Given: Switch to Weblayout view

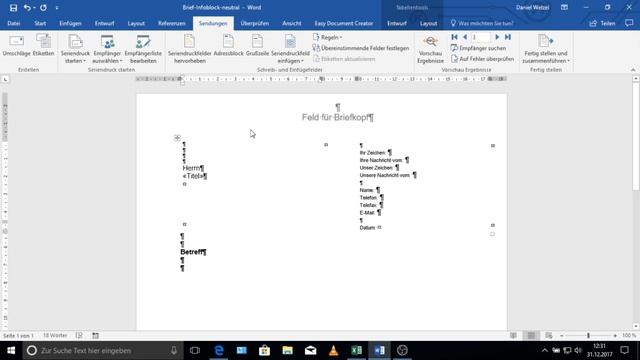Looking at the screenshot, I should [x=549, y=336].
